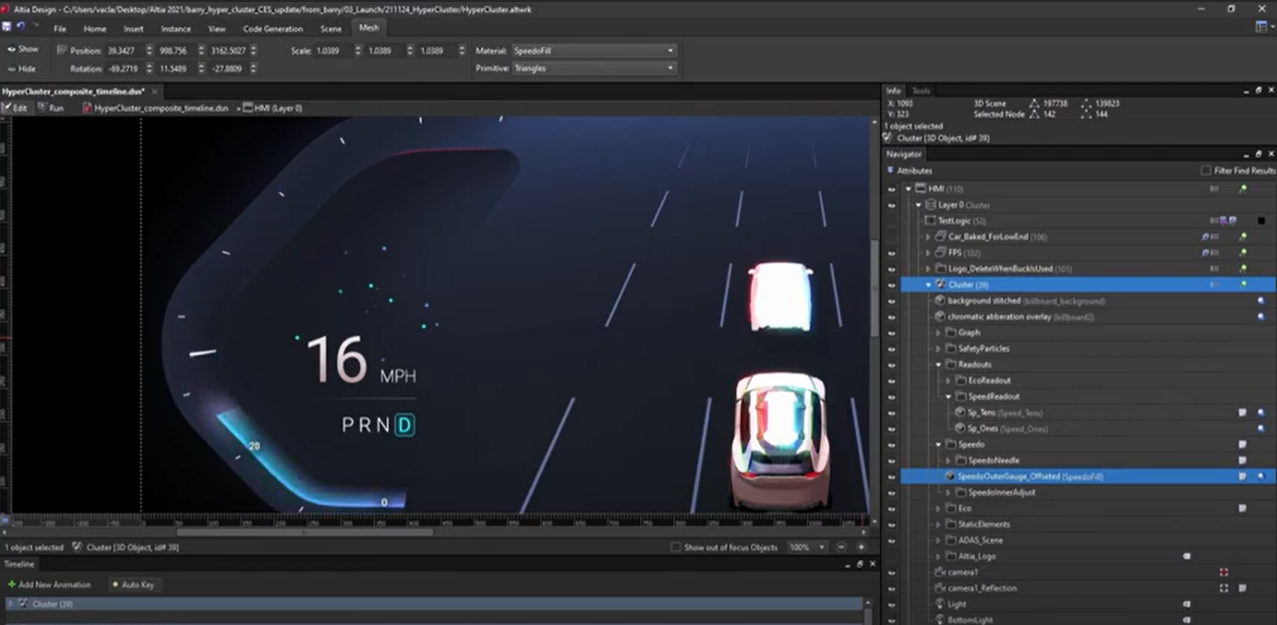Click the undo arrow icon
1277x625 pixels.
click(x=20, y=27)
